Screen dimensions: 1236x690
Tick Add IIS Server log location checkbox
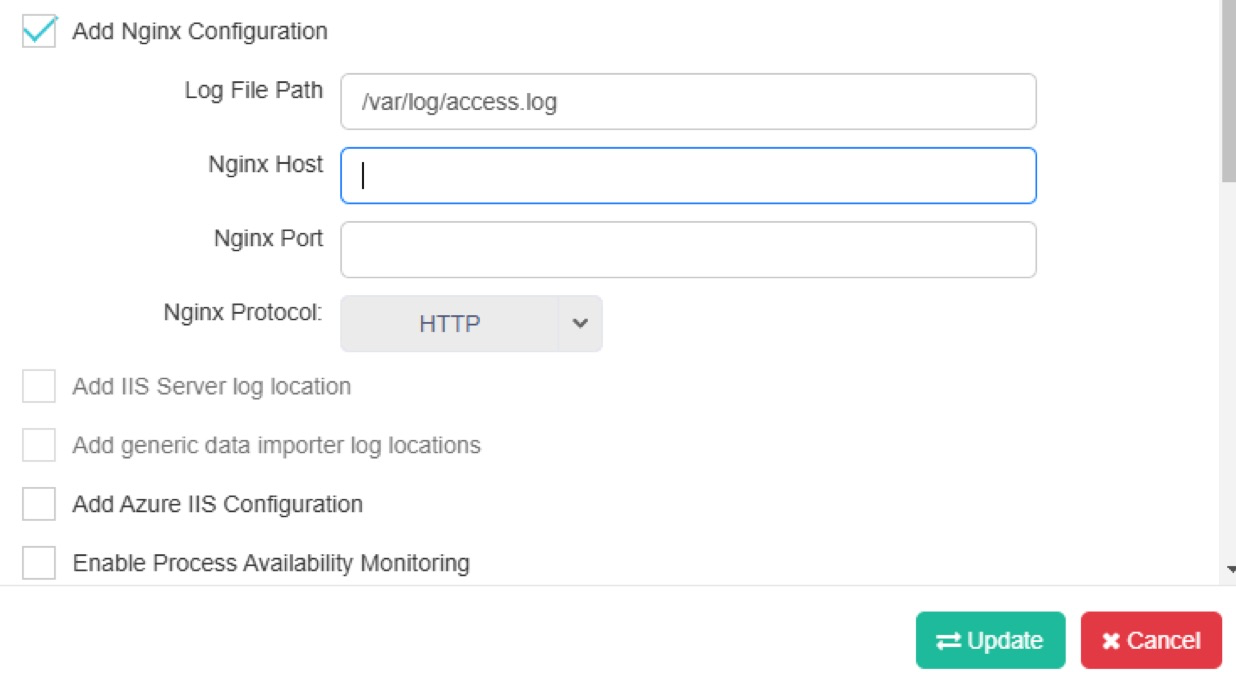tap(39, 386)
